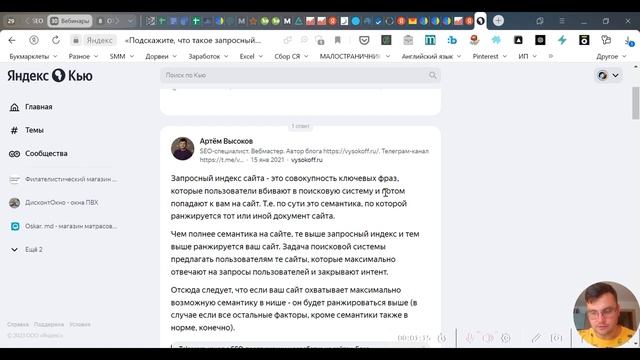Open the Справка footer link
Viewport: 640px width, 360px height.
[x=18, y=324]
